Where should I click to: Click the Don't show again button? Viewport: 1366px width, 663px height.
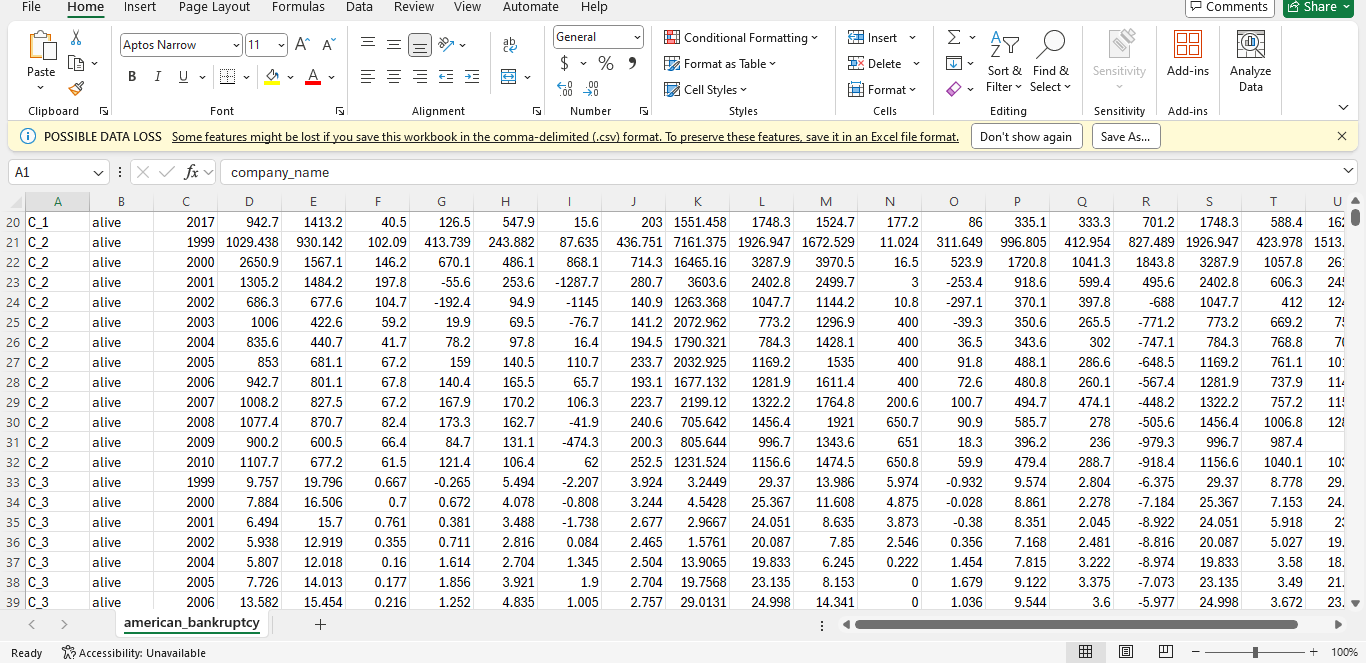[x=1026, y=137]
